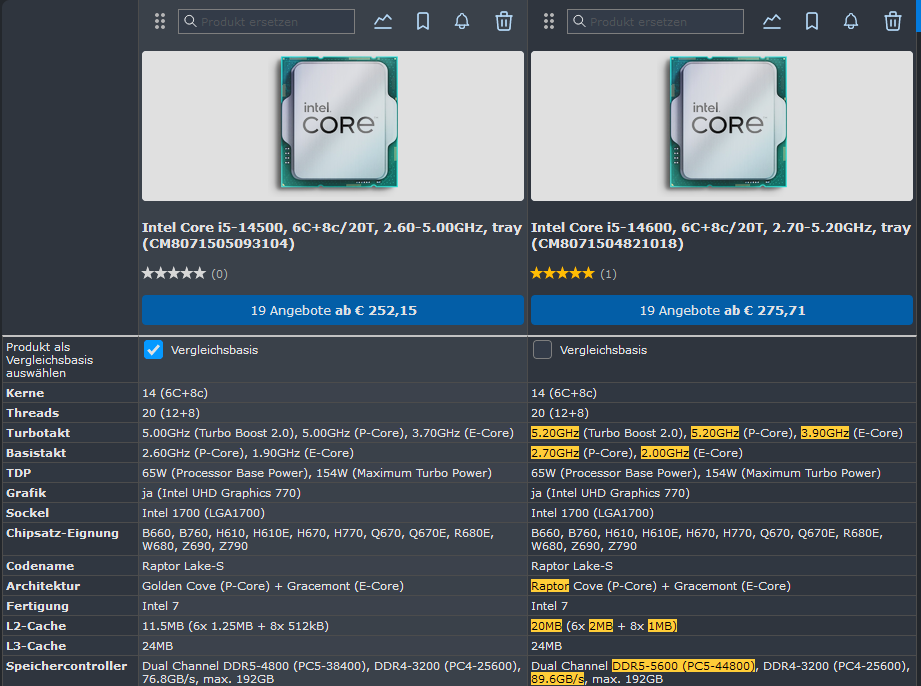Click the 'Threads' row label
Image resolution: width=921 pixels, height=686 pixels.
32,413
